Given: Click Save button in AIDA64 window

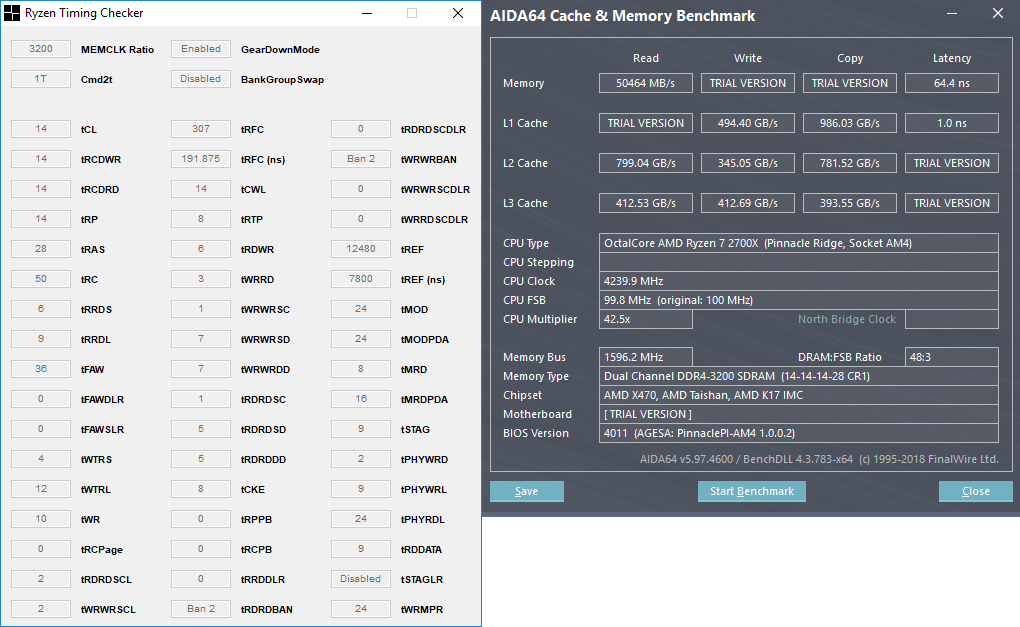Looking at the screenshot, I should point(526,491).
